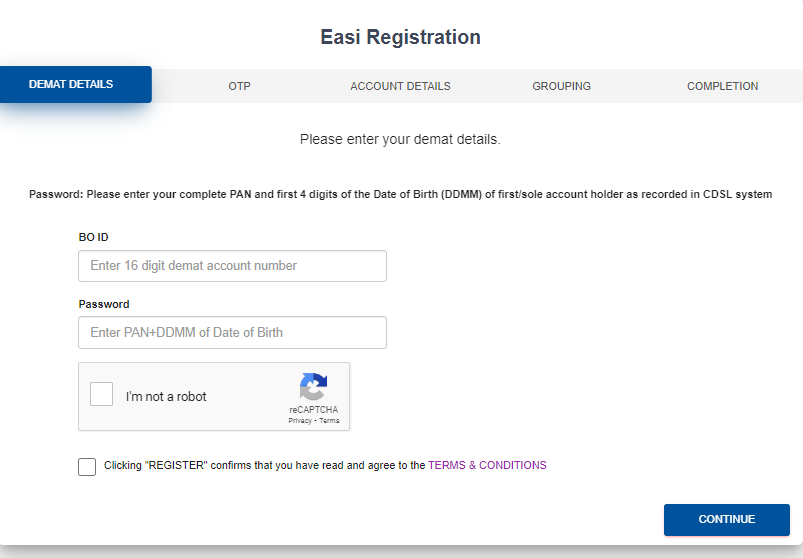
Task: Open the TERMS & CONDITIONS link
Action: point(487,465)
